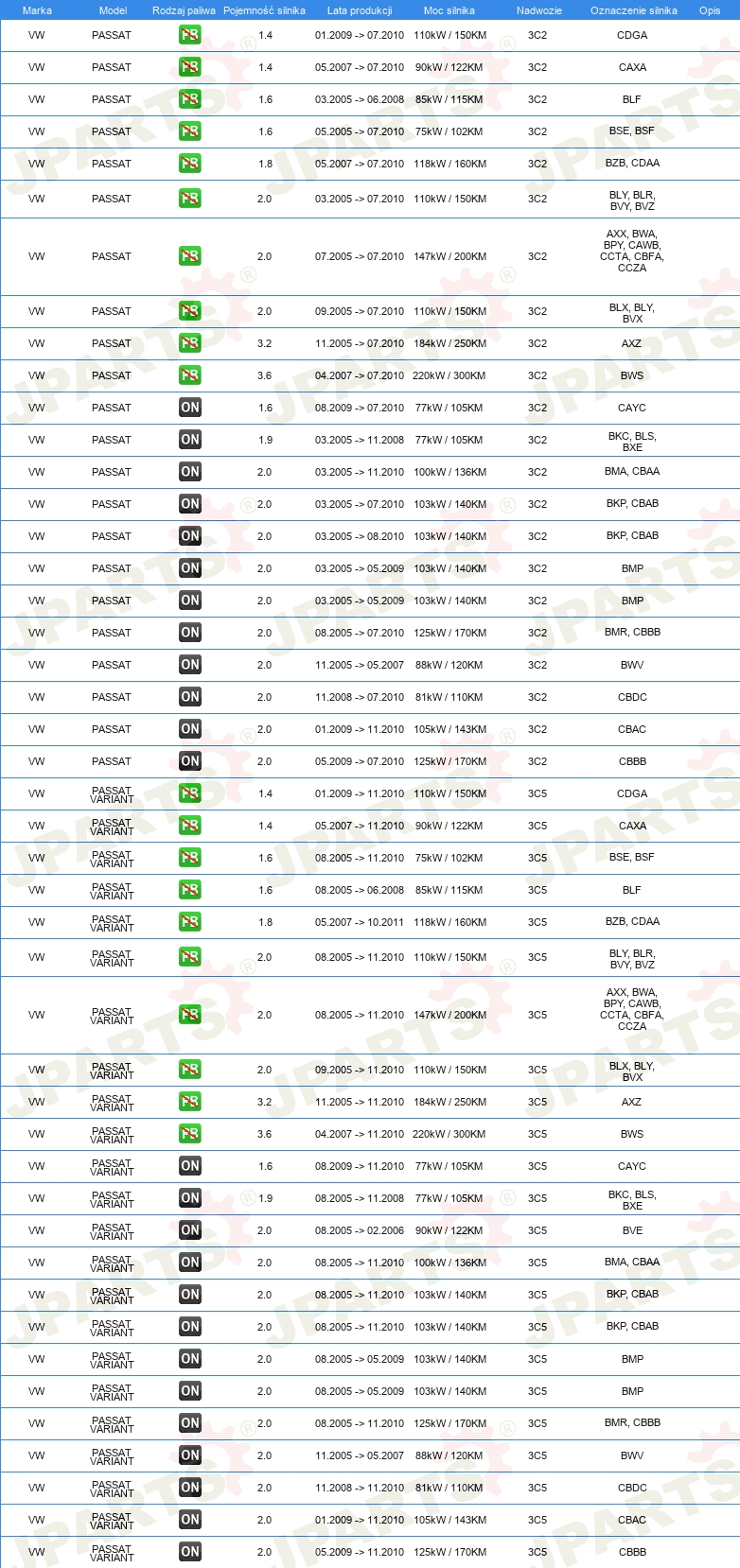Click "88kW / 120KM" in PASSAT 3C2 row
This screenshot has height=1568, width=740.
click(x=449, y=665)
